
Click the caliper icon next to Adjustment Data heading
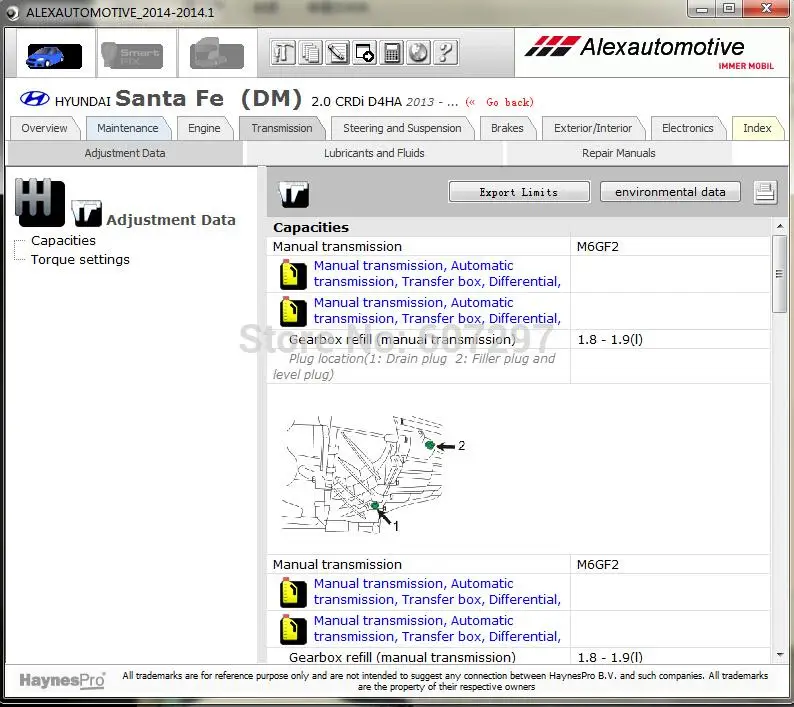click(x=86, y=213)
